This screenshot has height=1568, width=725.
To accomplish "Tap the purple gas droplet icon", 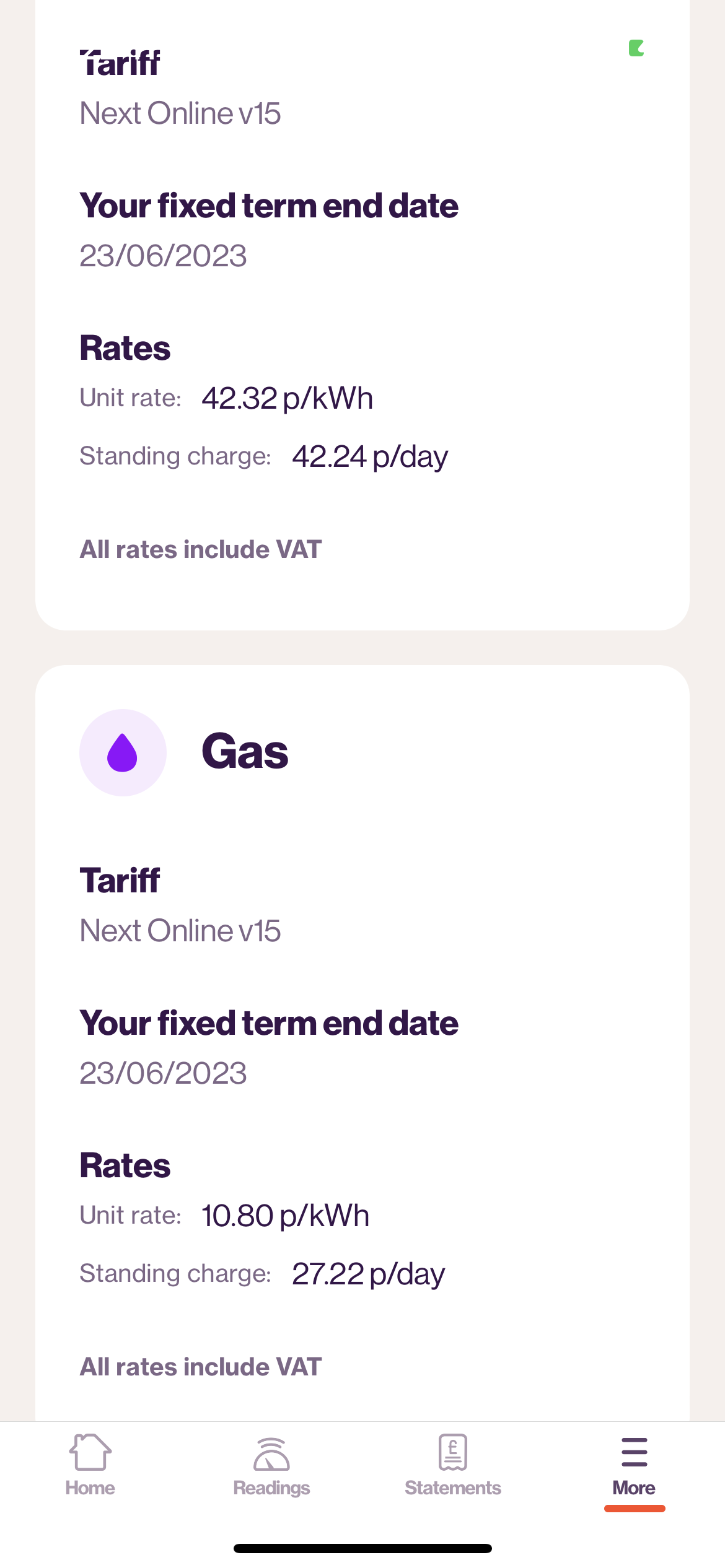I will 123,752.
